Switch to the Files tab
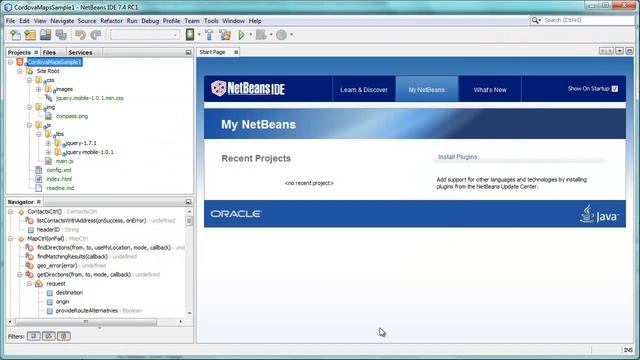640x360 pixels. (49, 53)
